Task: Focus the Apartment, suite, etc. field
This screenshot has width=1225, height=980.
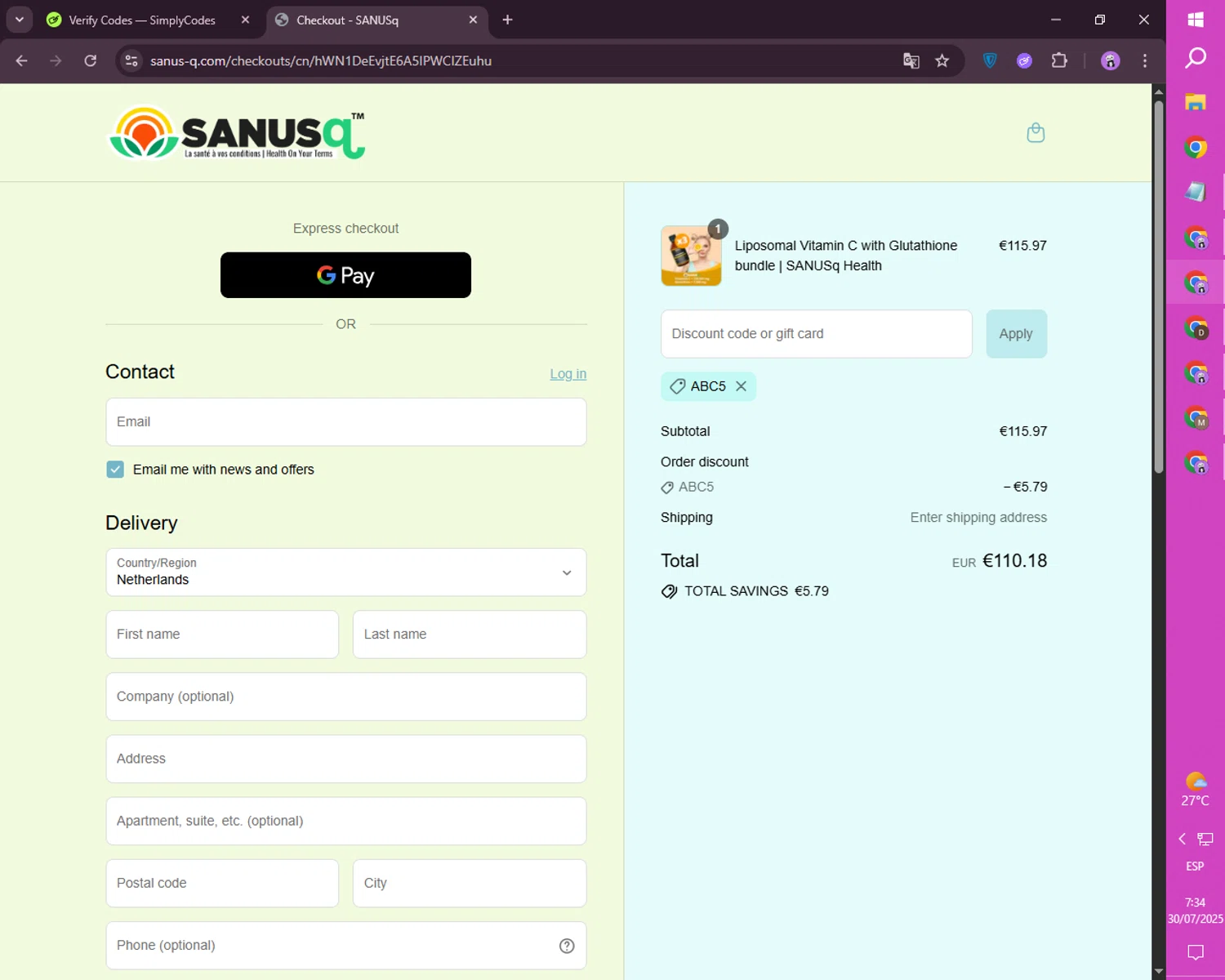Action: click(x=346, y=821)
